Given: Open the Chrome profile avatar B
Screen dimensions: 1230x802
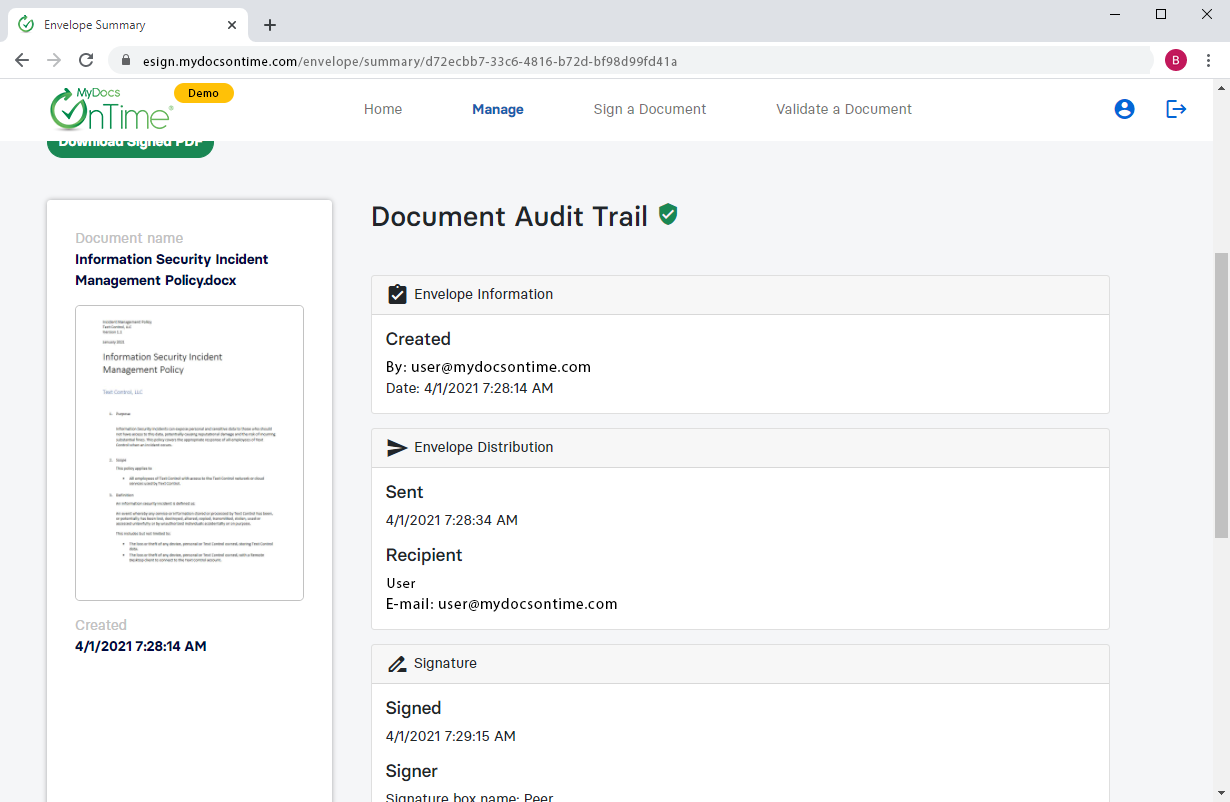Looking at the screenshot, I should coord(1175,60).
